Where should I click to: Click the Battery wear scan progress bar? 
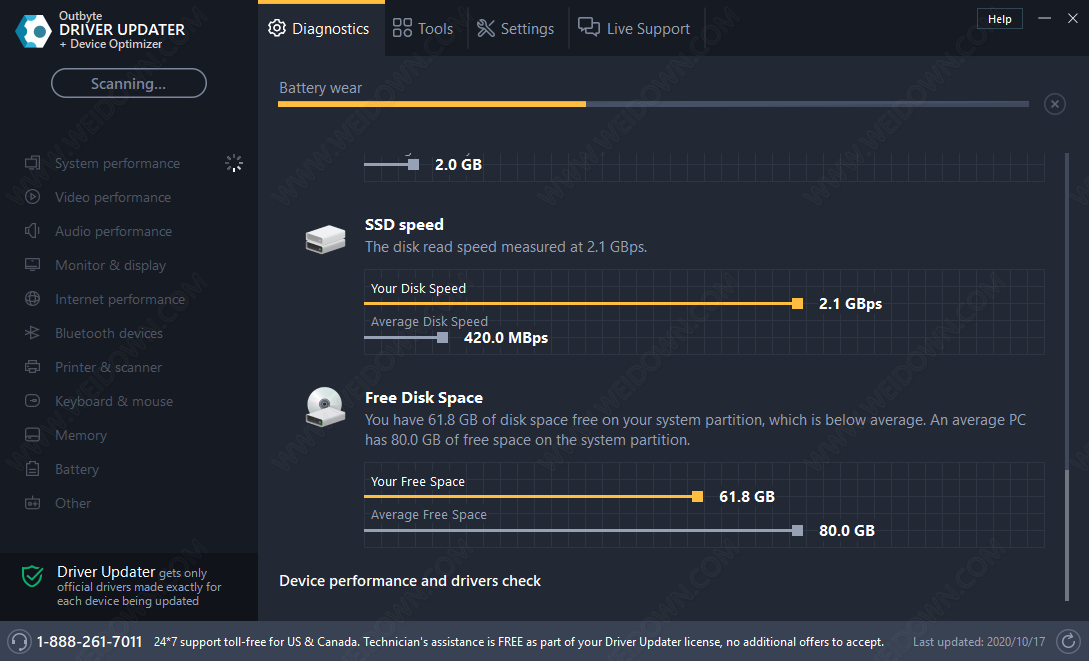pyautogui.click(x=653, y=104)
